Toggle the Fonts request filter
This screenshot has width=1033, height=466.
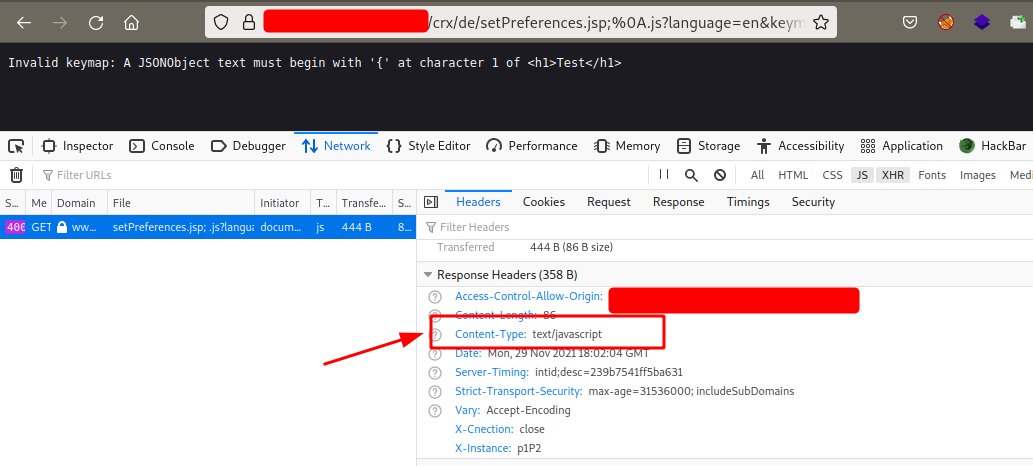(x=932, y=175)
